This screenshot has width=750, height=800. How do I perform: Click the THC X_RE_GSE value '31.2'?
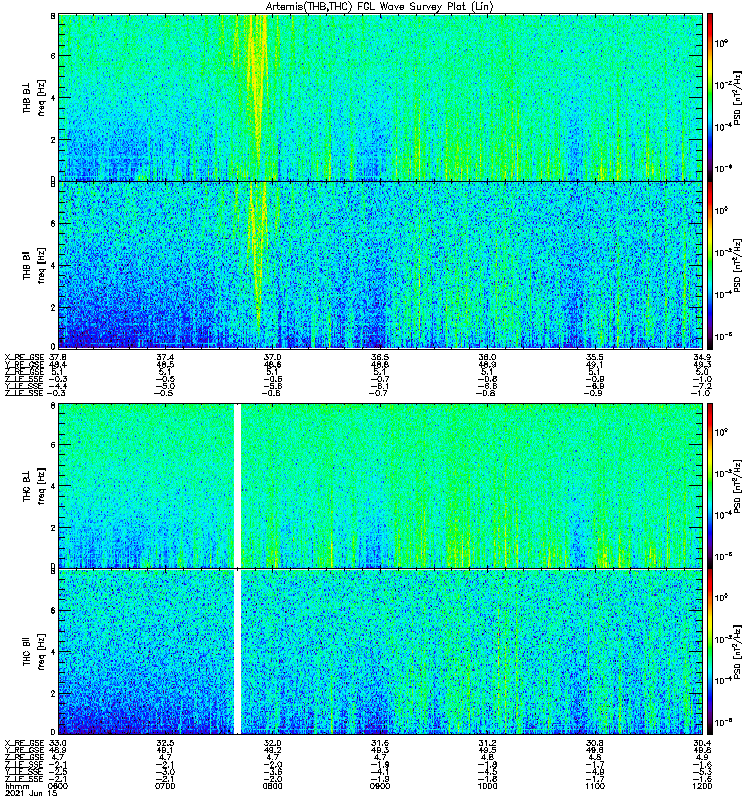click(x=487, y=743)
